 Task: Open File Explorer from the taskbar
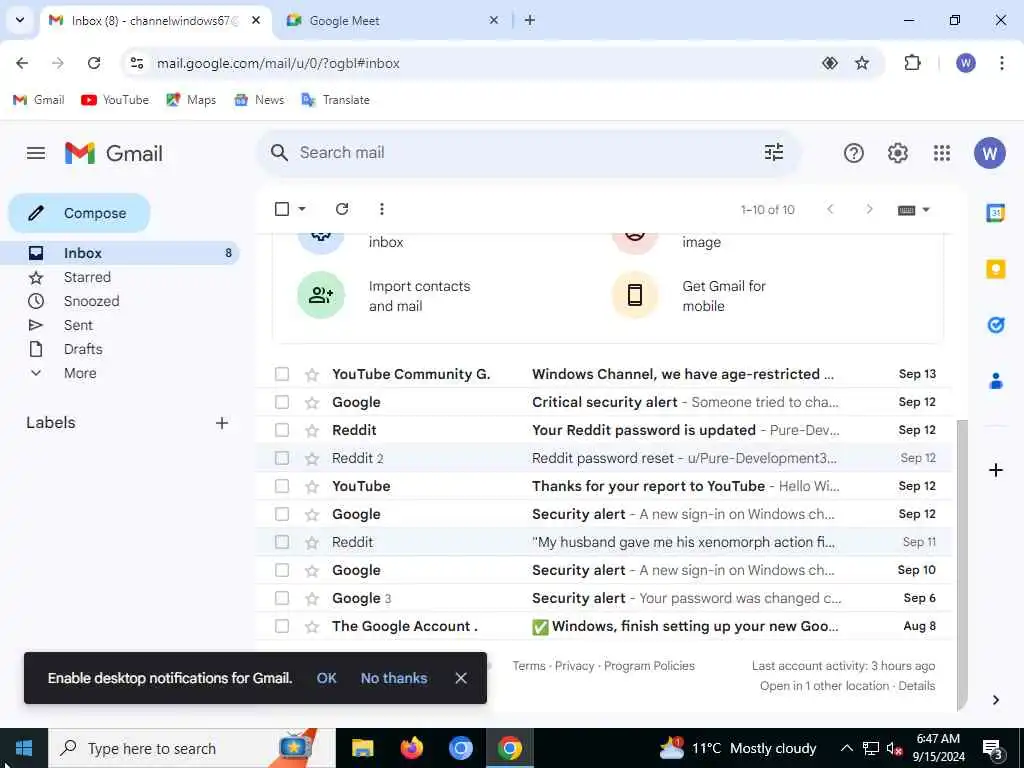coord(362,748)
